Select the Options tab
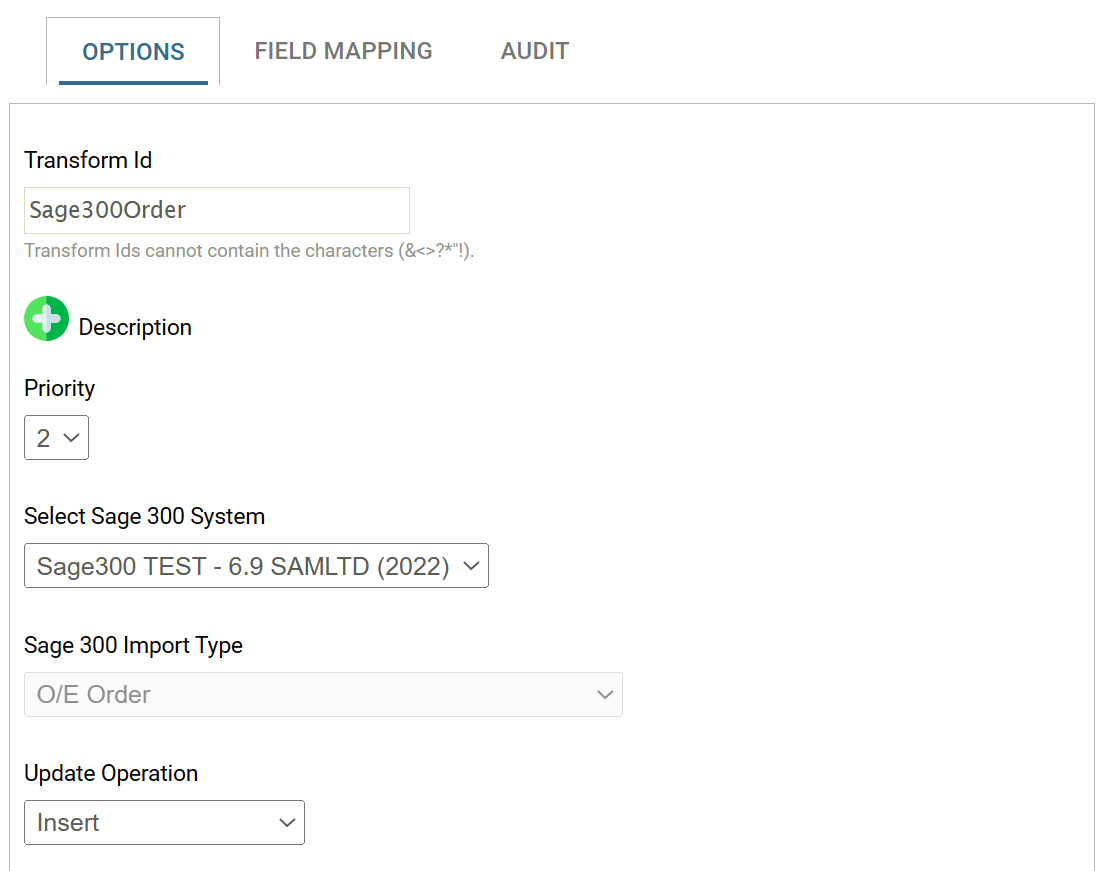 pyautogui.click(x=133, y=52)
